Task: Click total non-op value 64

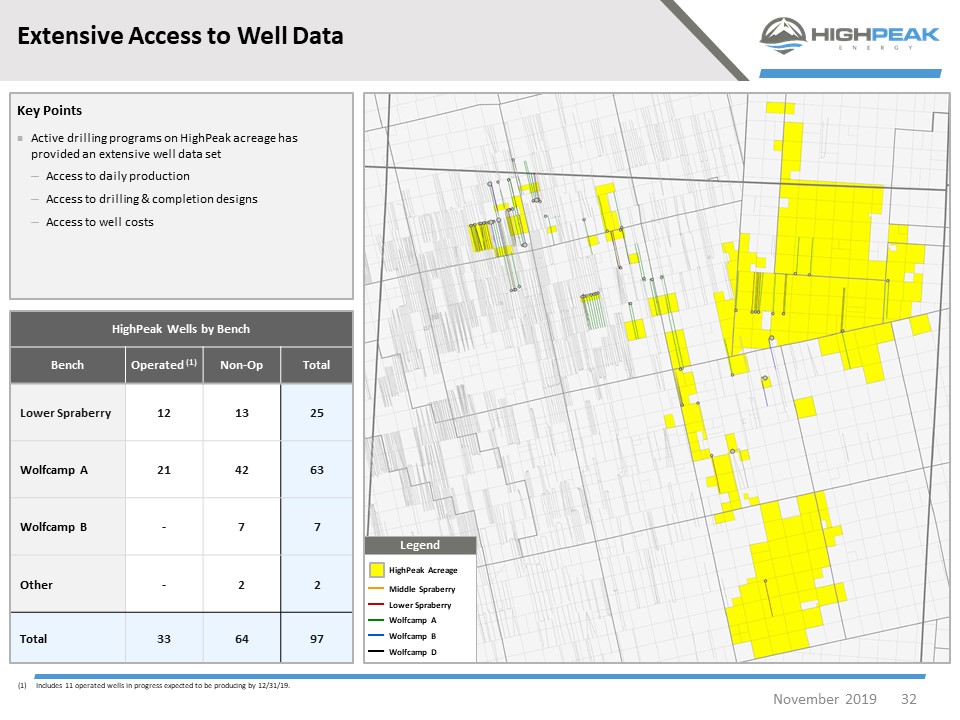Action: coord(242,639)
